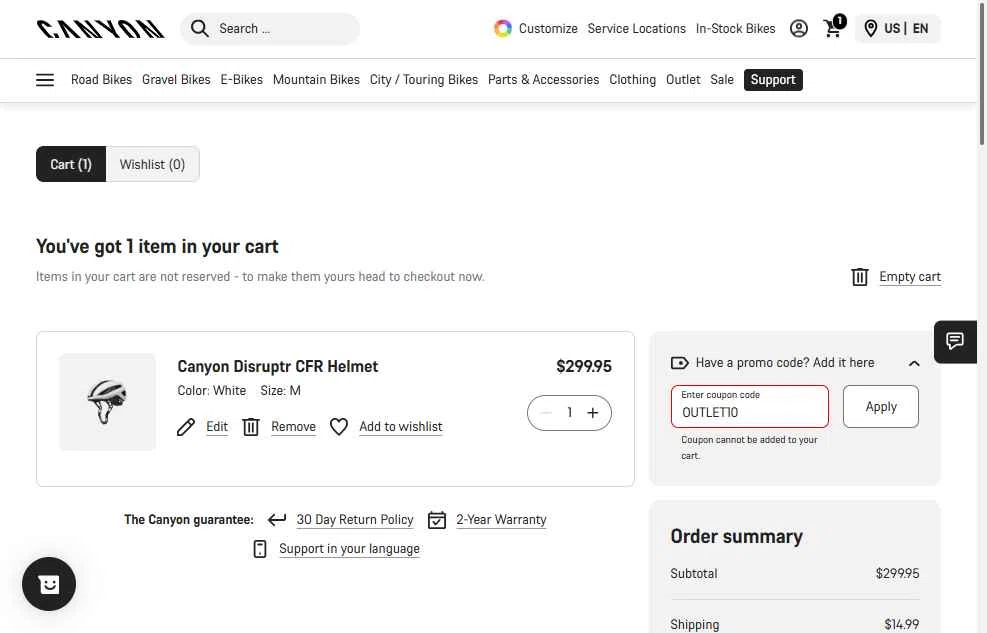
Task: Open the Outlet menu
Action: point(683,80)
